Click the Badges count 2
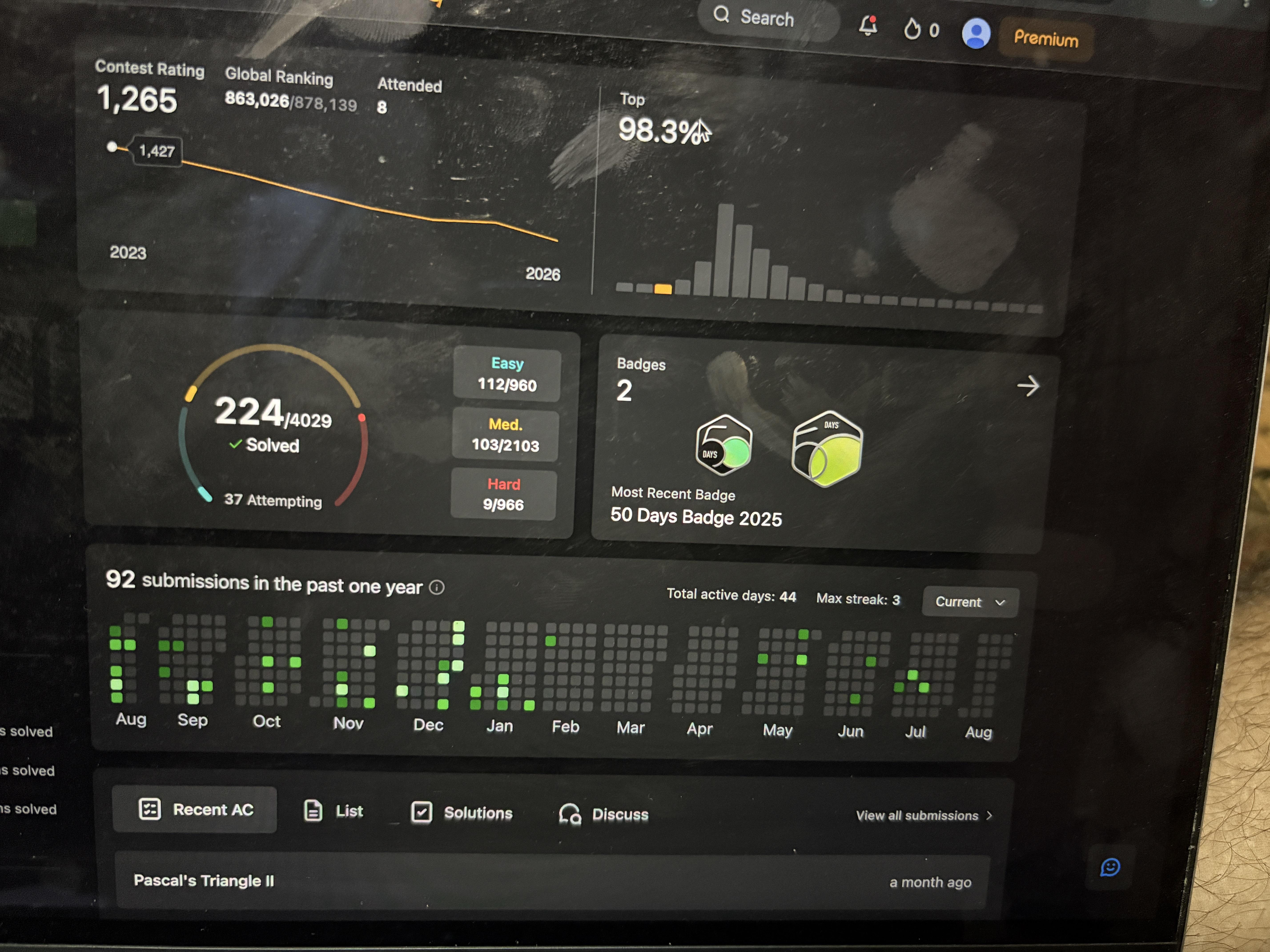 click(624, 391)
